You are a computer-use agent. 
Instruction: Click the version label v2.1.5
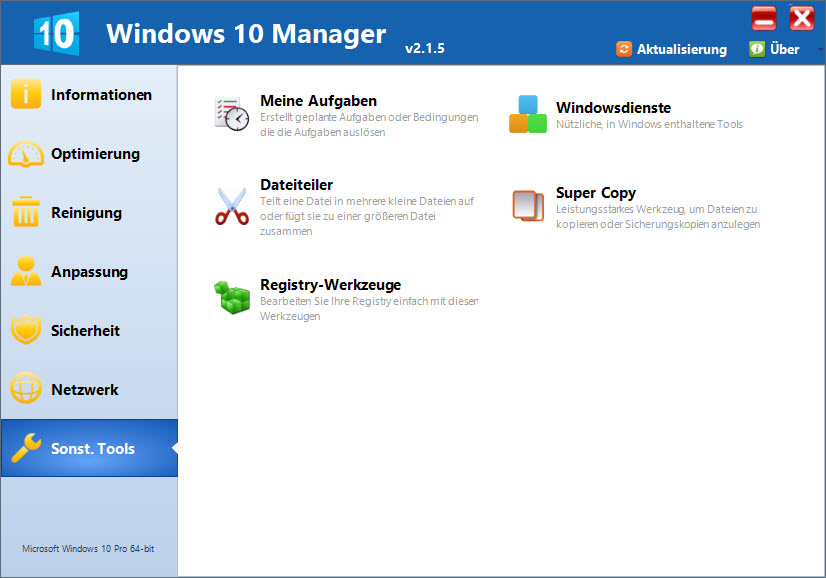[x=425, y=48]
